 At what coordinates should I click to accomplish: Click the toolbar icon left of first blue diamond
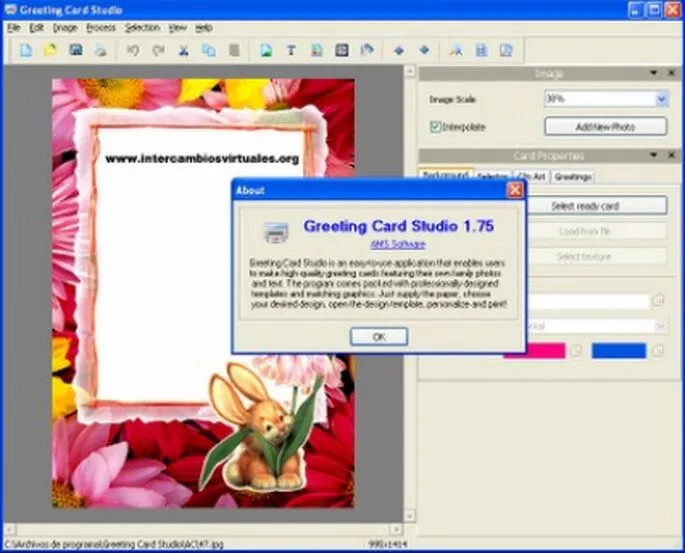(367, 50)
